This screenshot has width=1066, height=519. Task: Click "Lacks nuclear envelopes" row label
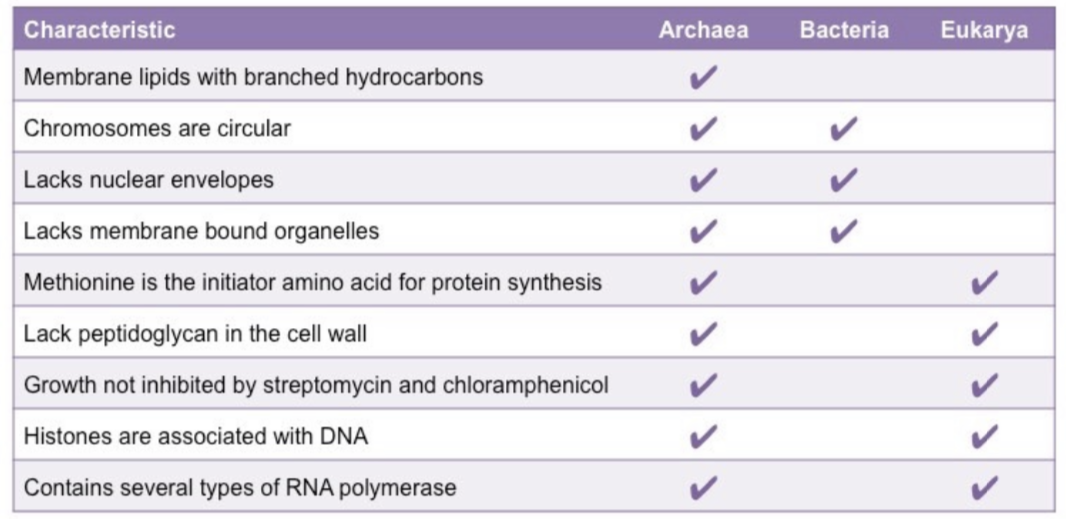click(x=148, y=180)
